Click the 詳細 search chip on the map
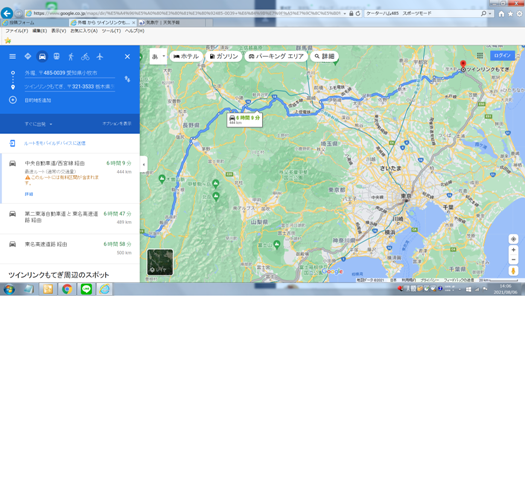The image size is (525, 480). (324, 56)
